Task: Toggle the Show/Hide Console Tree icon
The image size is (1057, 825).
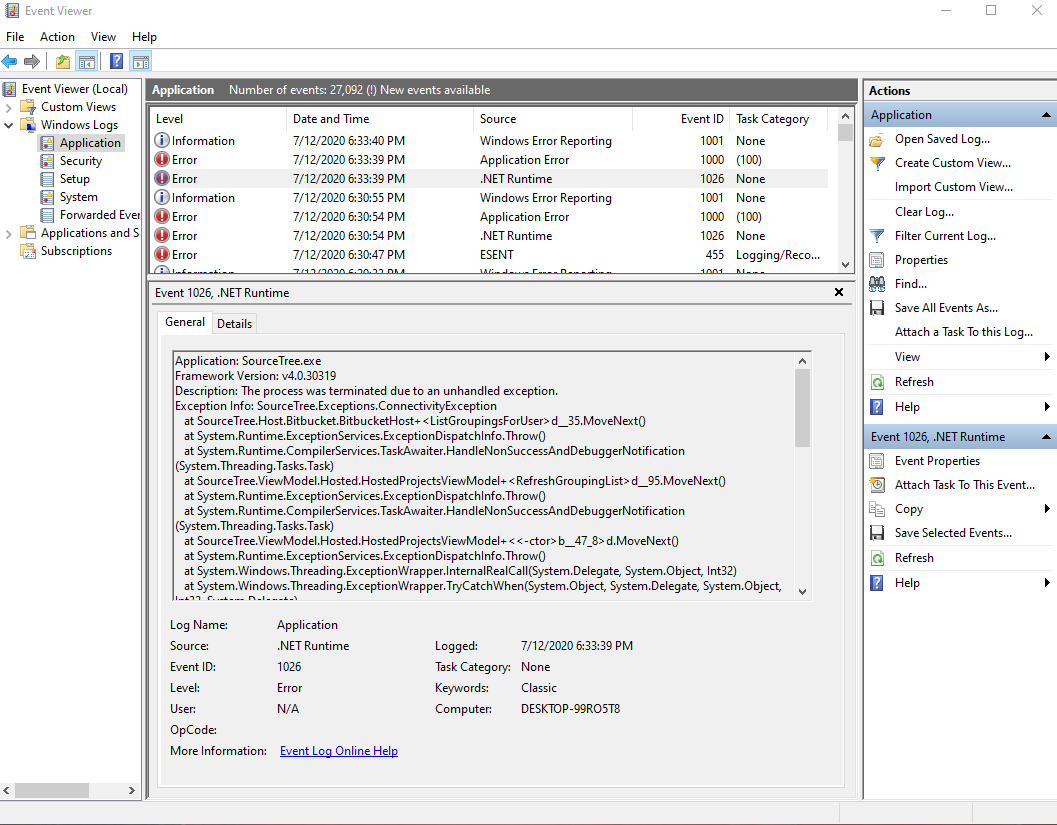Action: tap(87, 61)
